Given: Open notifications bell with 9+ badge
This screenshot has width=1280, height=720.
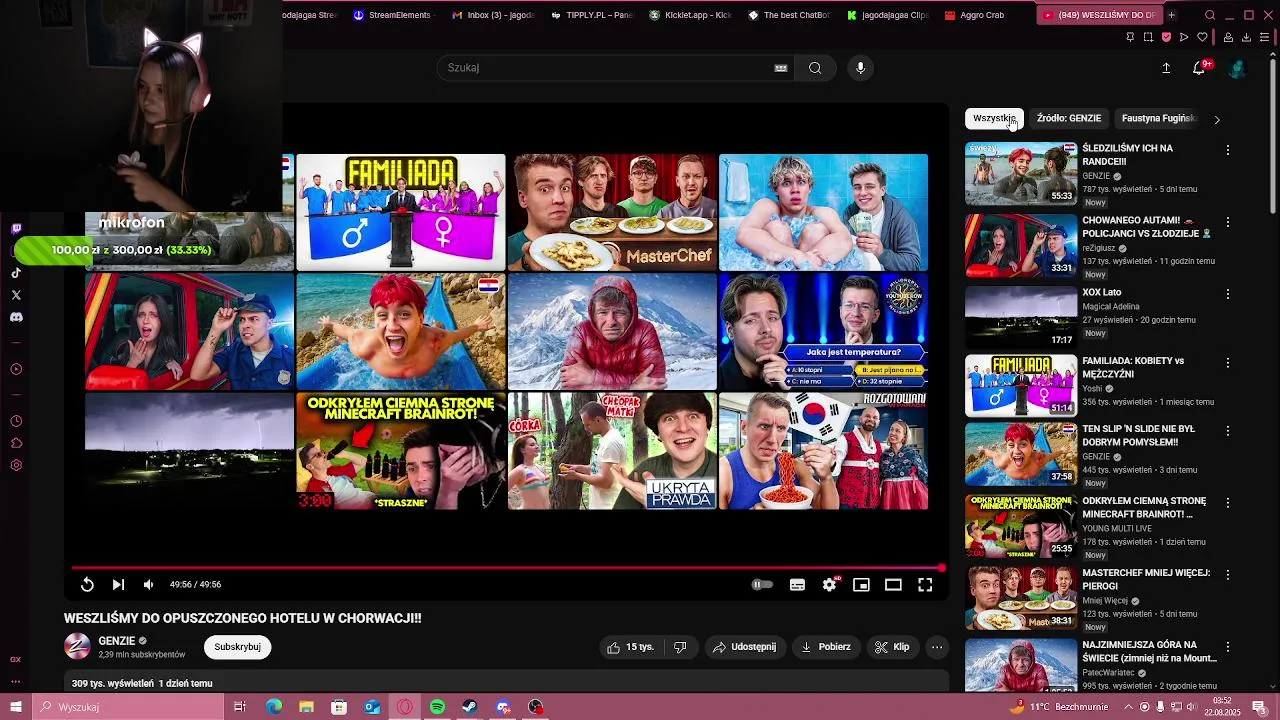Looking at the screenshot, I should point(1200,68).
